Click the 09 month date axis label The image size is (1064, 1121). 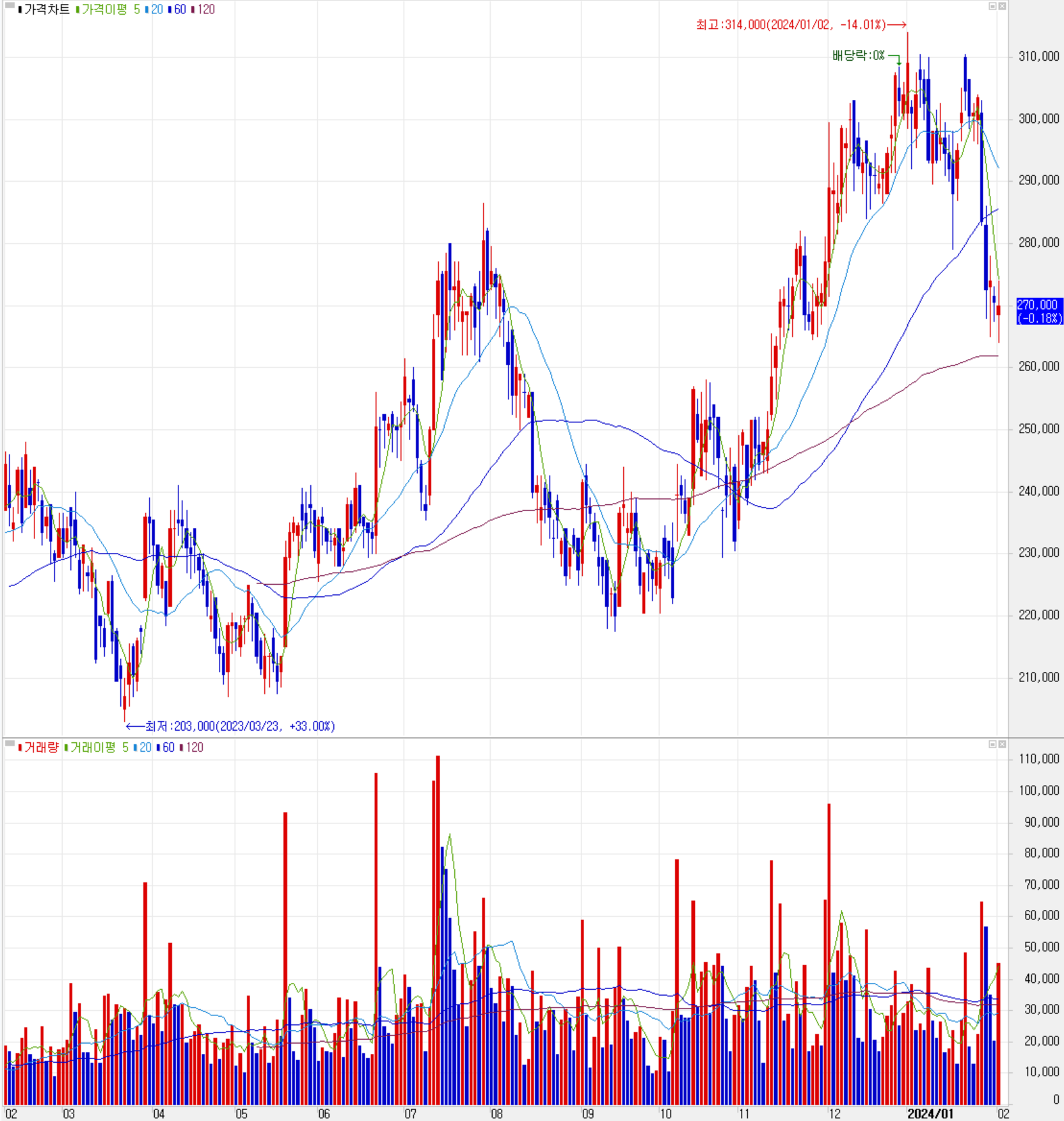point(587,1114)
